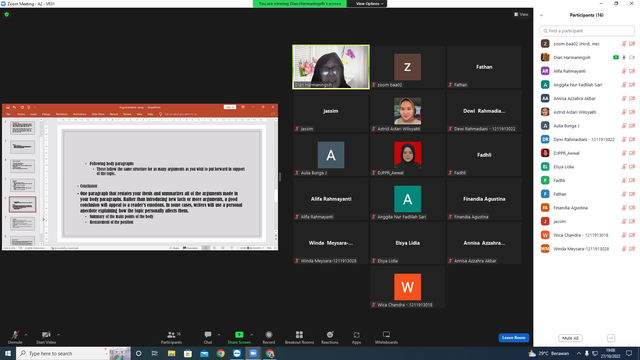Open Google Chrome from taskbar

(x=220, y=353)
